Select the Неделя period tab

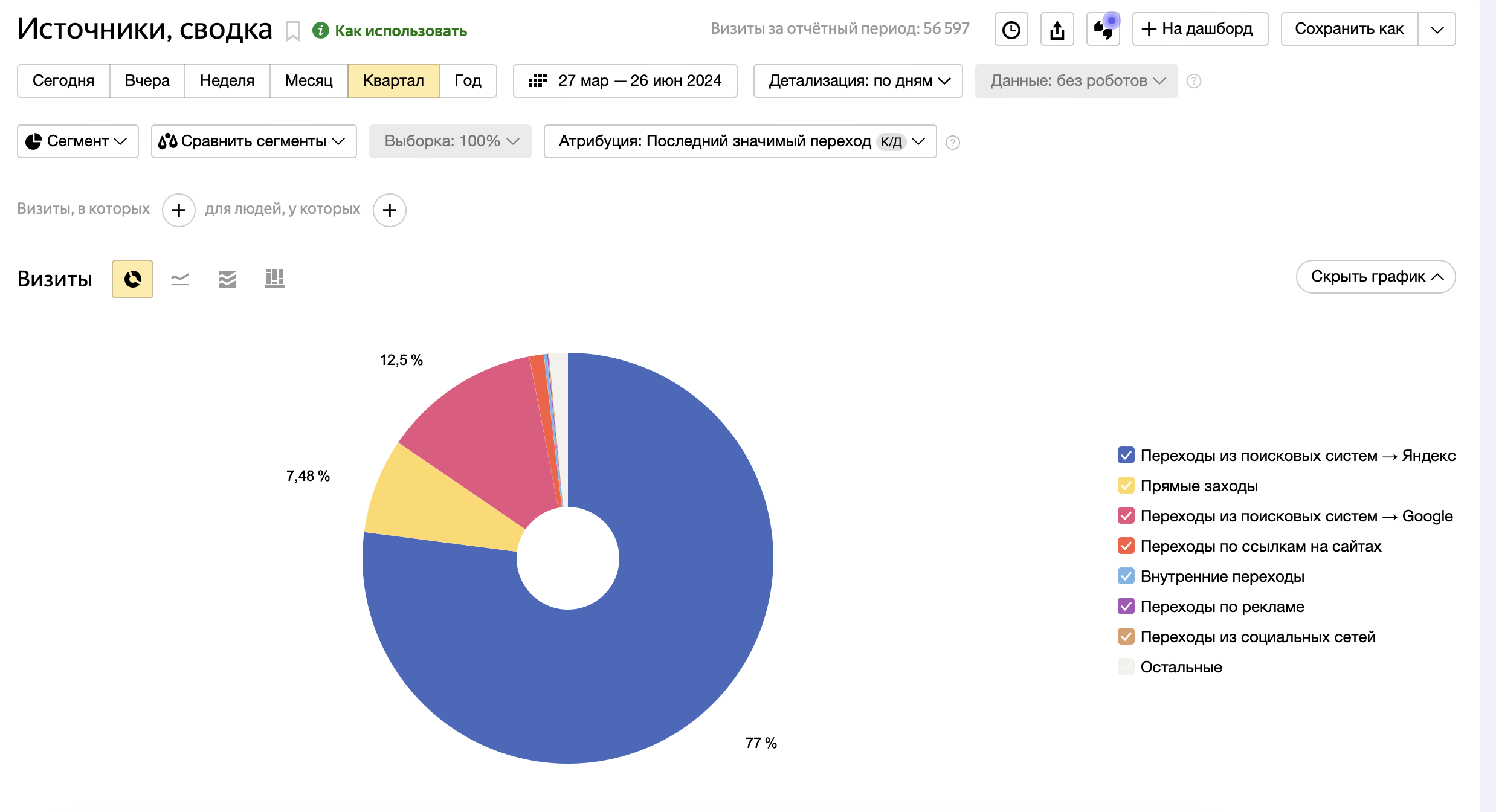pyautogui.click(x=227, y=81)
